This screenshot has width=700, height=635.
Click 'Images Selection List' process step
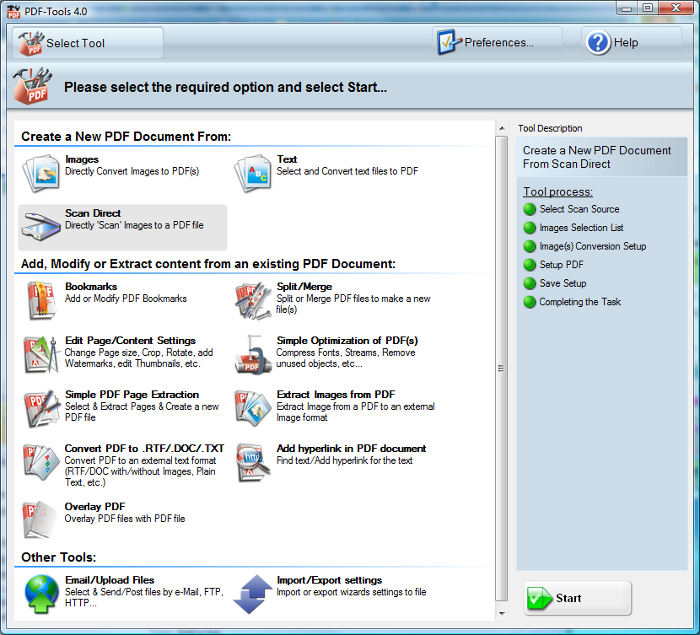[581, 228]
